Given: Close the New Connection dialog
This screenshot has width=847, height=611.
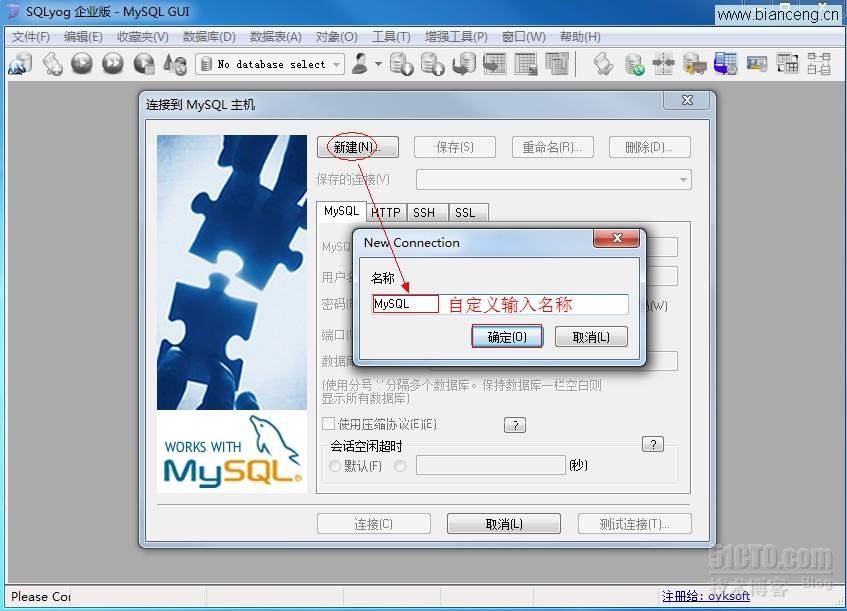Looking at the screenshot, I should [x=616, y=238].
